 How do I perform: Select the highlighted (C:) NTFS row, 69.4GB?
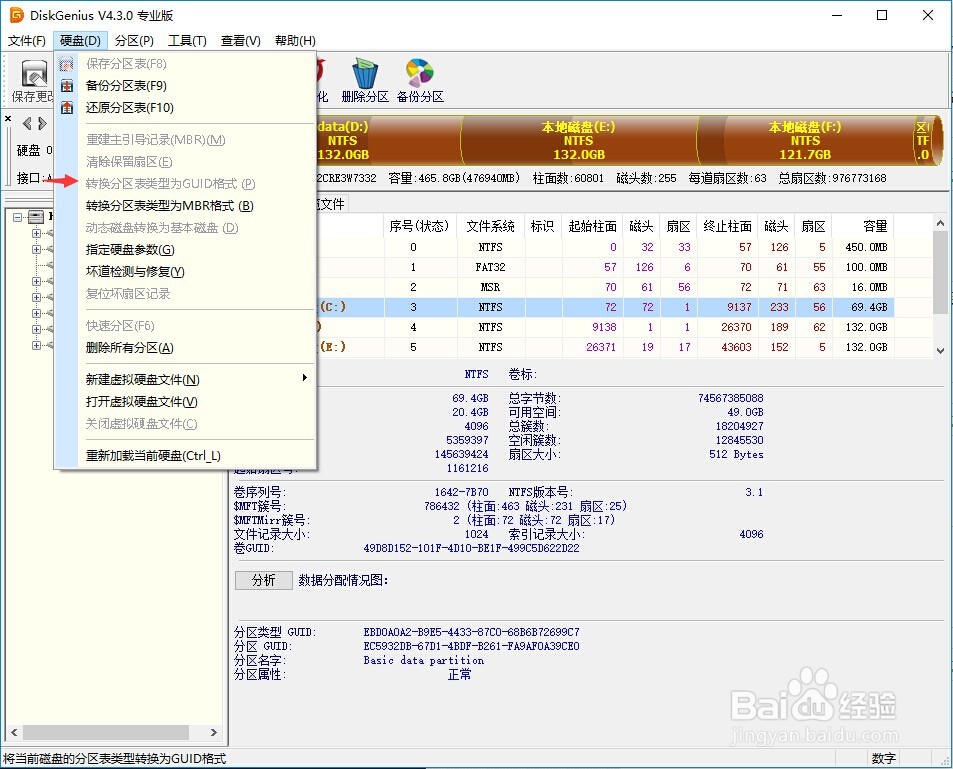coord(605,308)
